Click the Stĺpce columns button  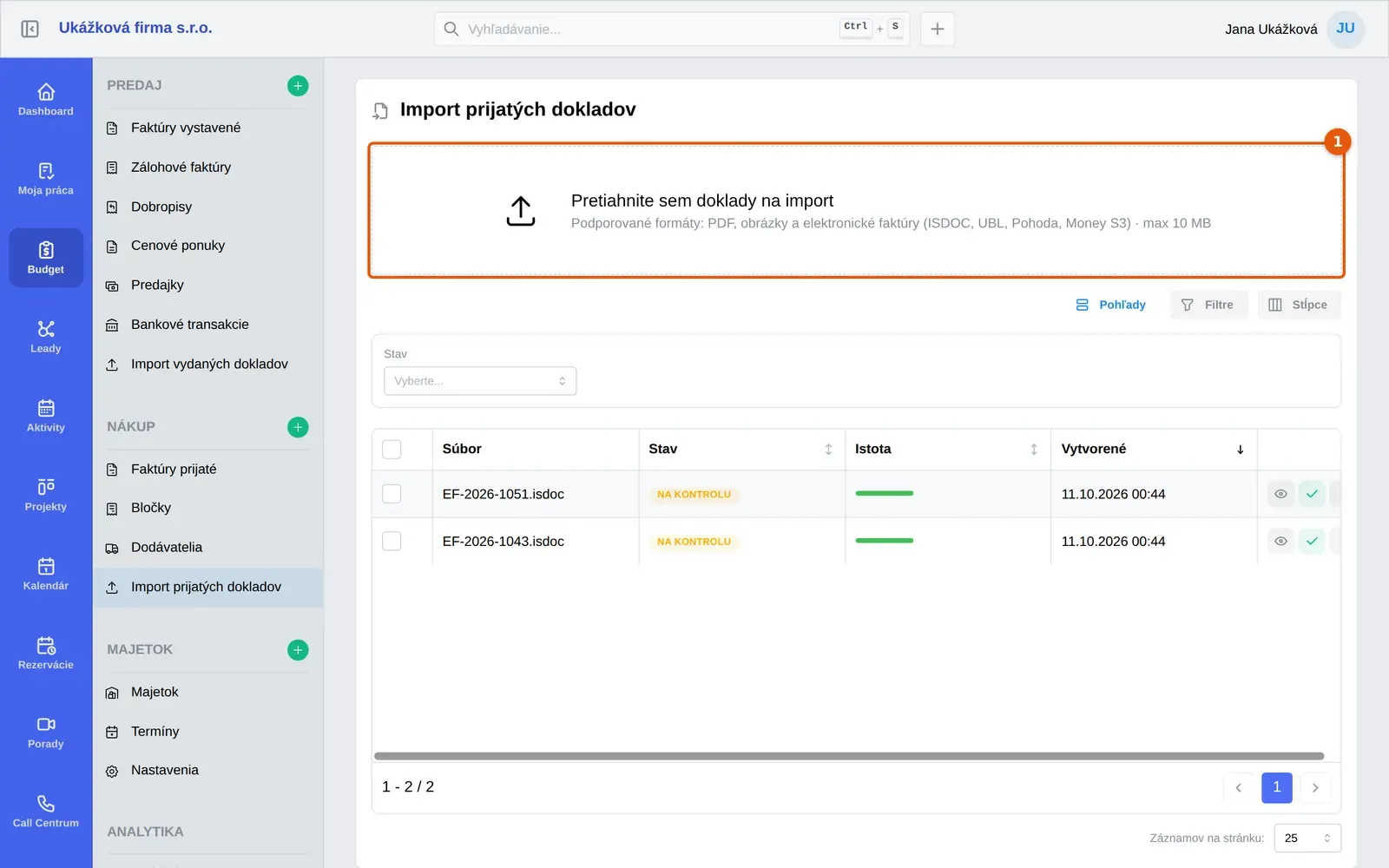(x=1299, y=305)
